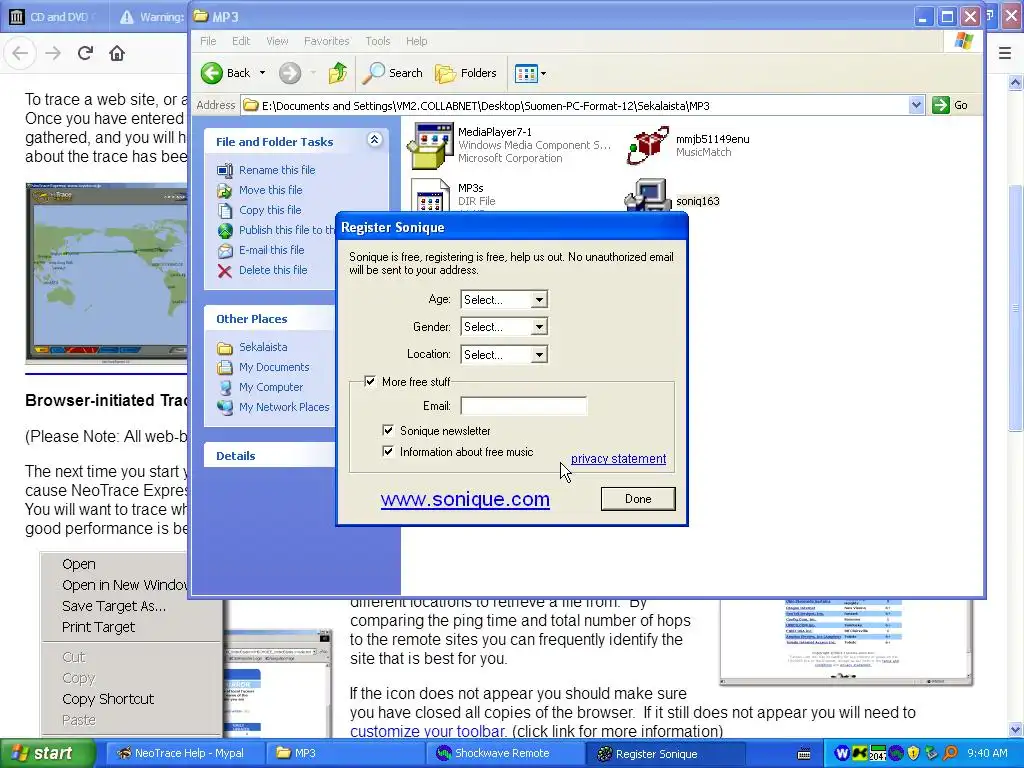
Task: Click the yellow security shield tray icon
Action: coord(914,753)
